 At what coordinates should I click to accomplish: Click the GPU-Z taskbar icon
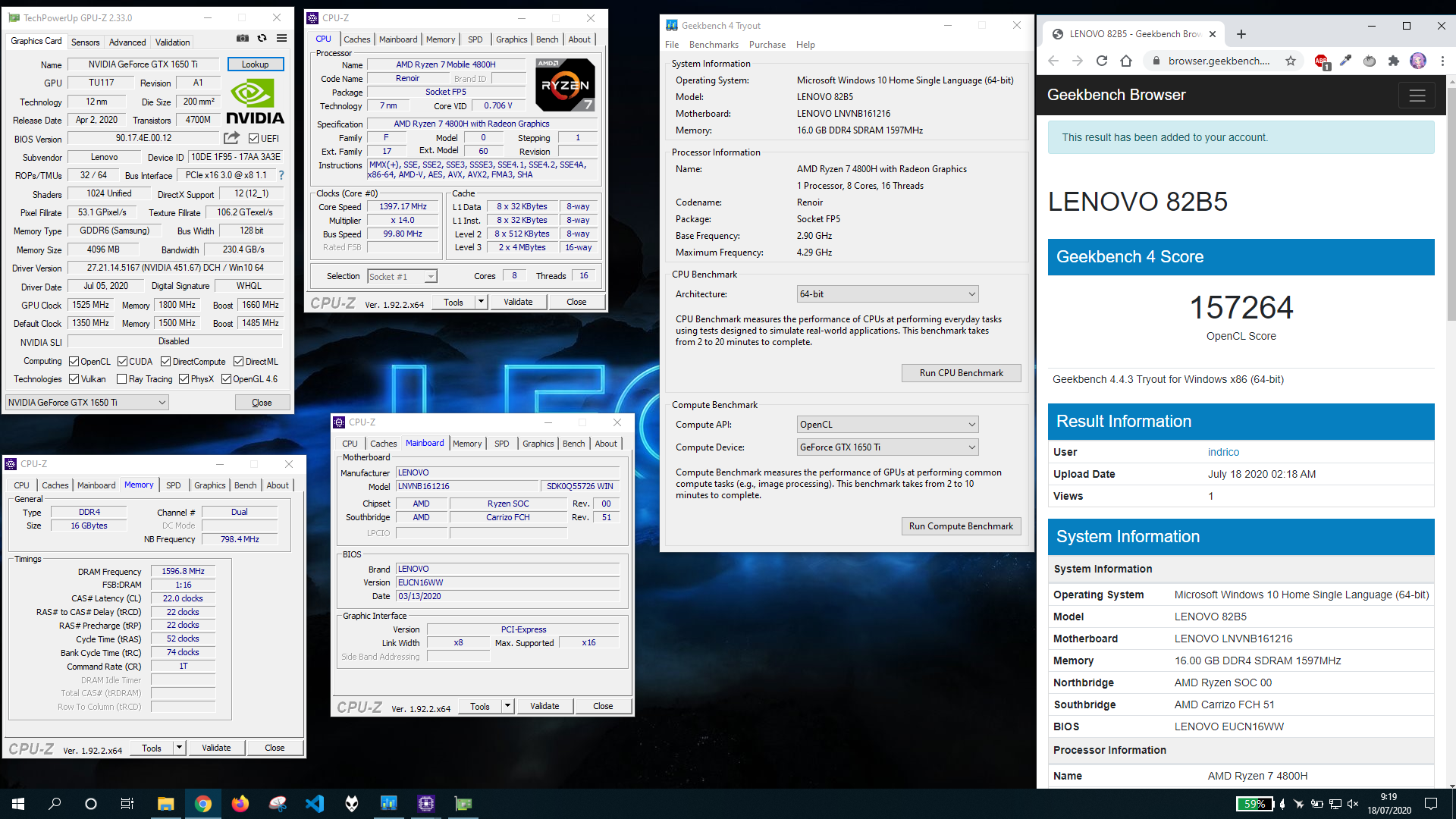tap(463, 804)
